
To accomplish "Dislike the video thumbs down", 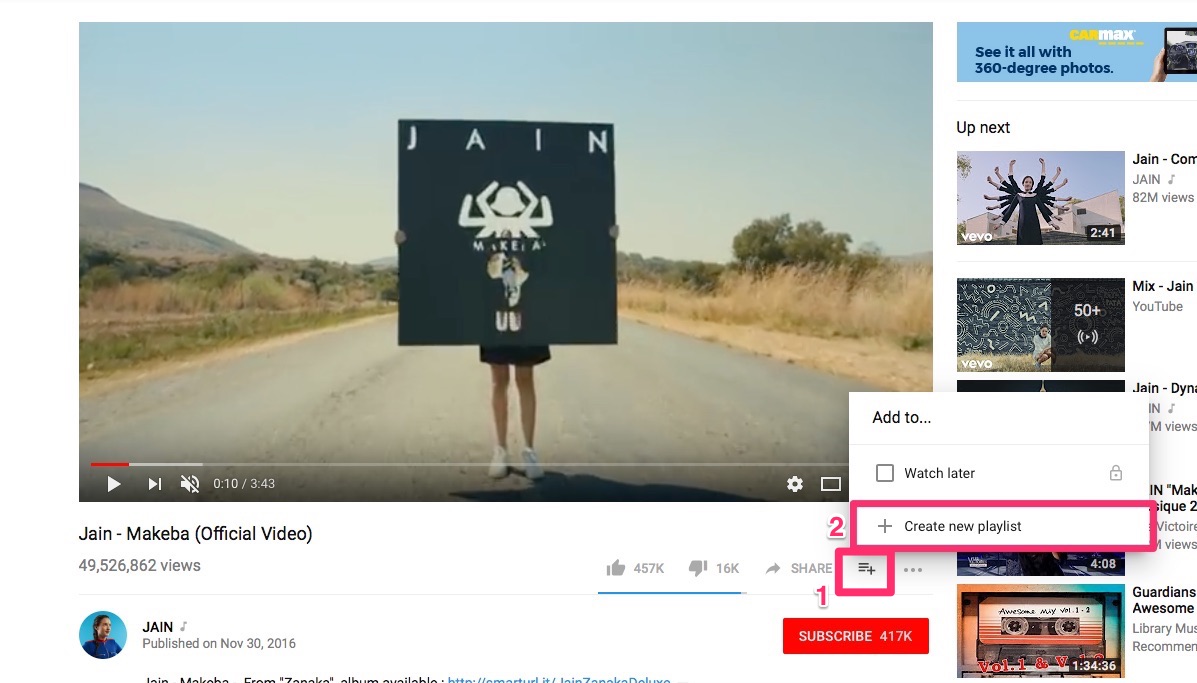I will pyautogui.click(x=714, y=568).
